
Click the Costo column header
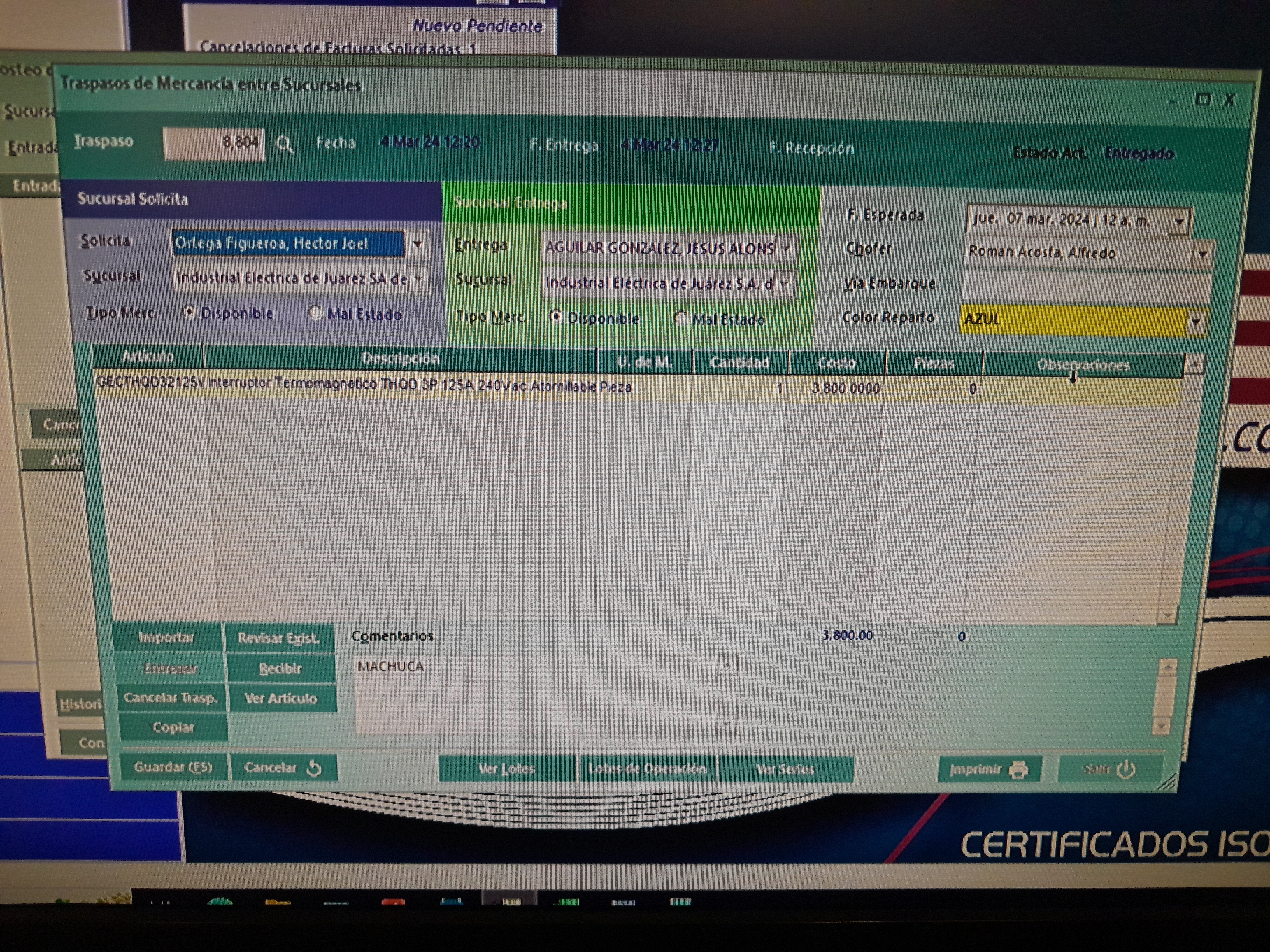[x=837, y=363]
